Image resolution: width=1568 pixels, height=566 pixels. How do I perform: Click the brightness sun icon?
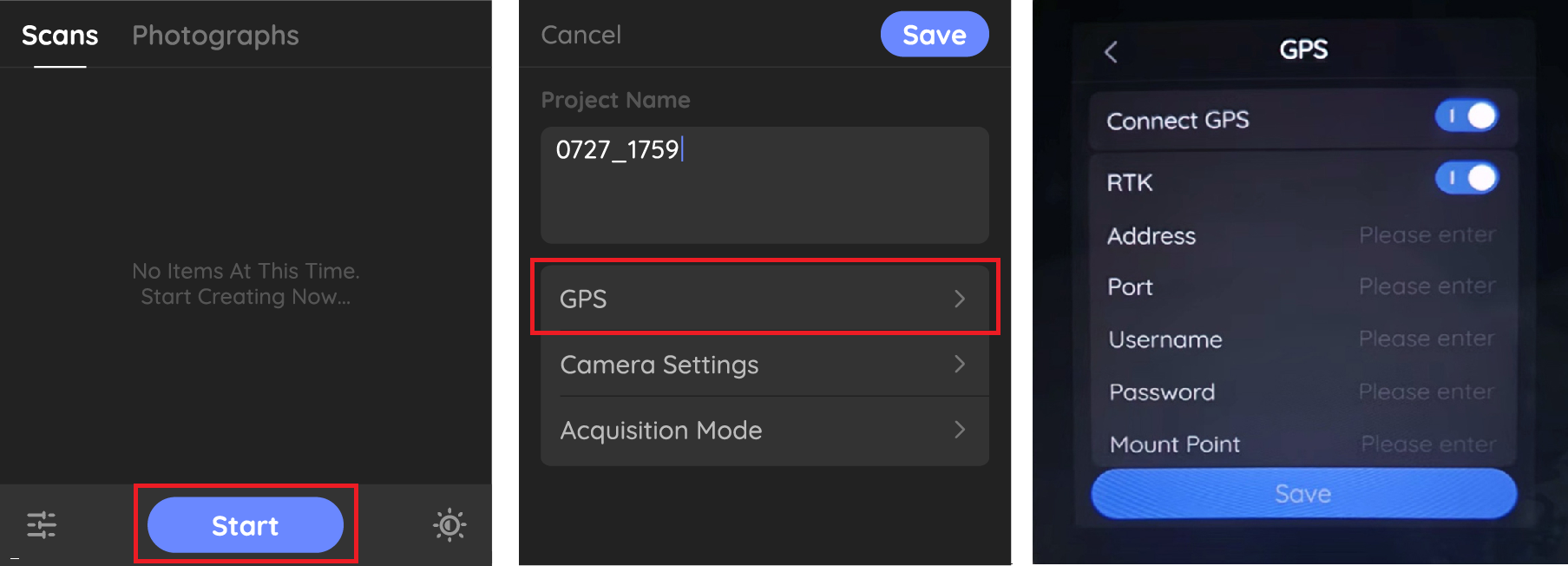point(449,525)
